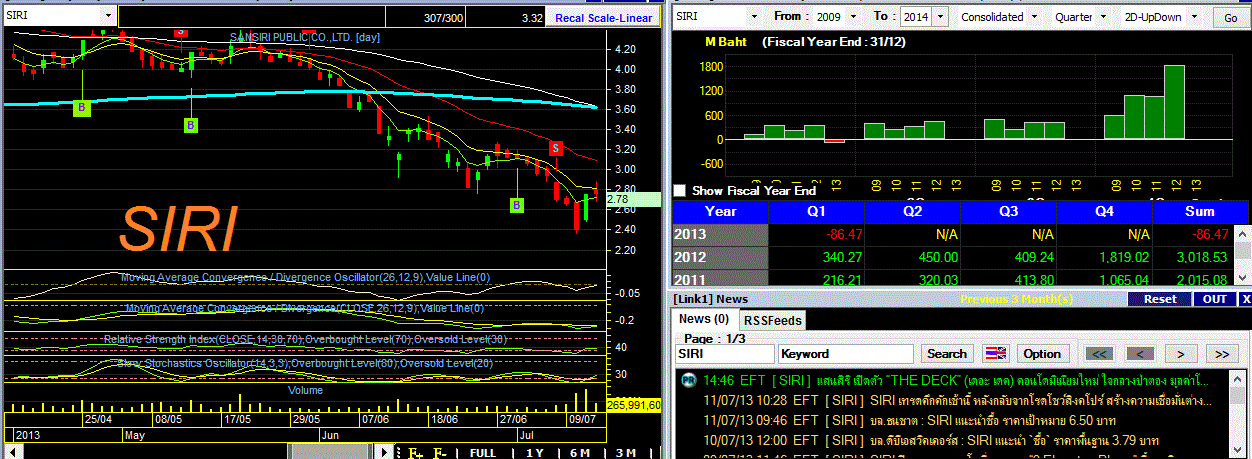Click the Previous 3 Month(s) label
1252x459 pixels.
tap(1016, 299)
